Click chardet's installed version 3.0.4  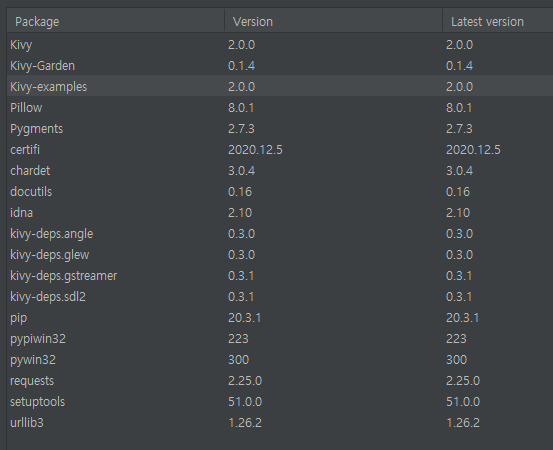[241, 170]
